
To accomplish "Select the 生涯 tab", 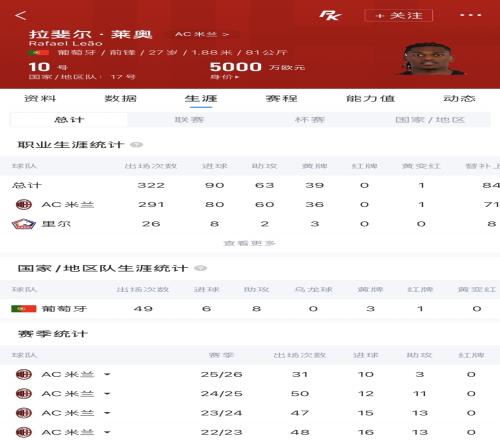I will 201,98.
